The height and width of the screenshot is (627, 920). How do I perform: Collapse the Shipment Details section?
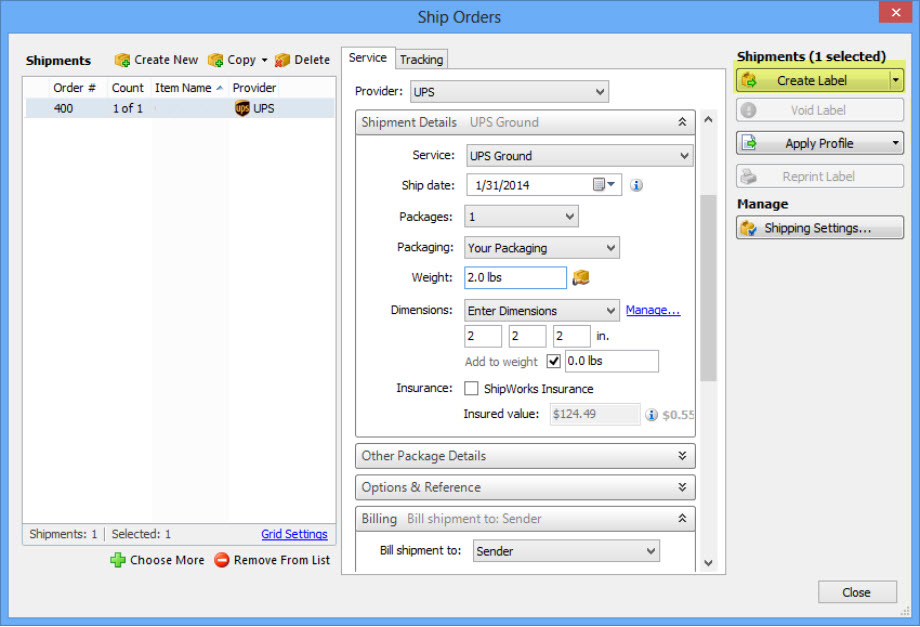[x=682, y=122]
